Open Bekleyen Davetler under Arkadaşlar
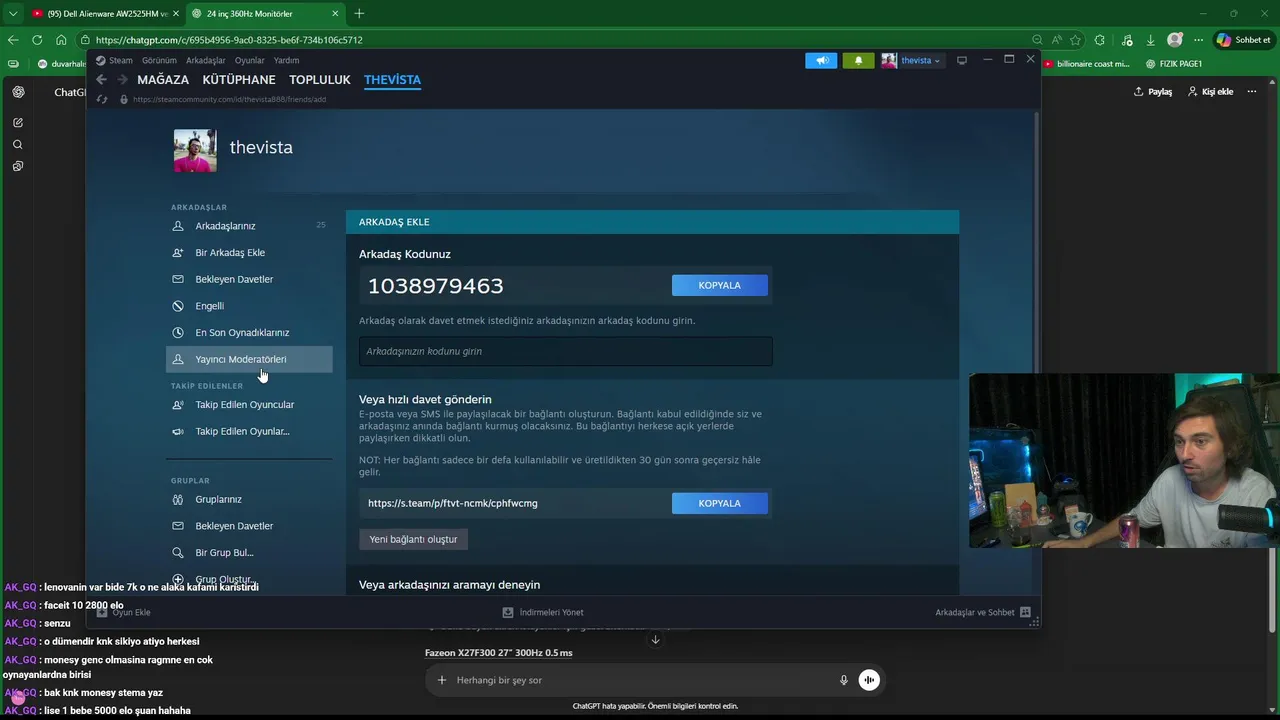The height and width of the screenshot is (720, 1280). pyautogui.click(x=234, y=279)
